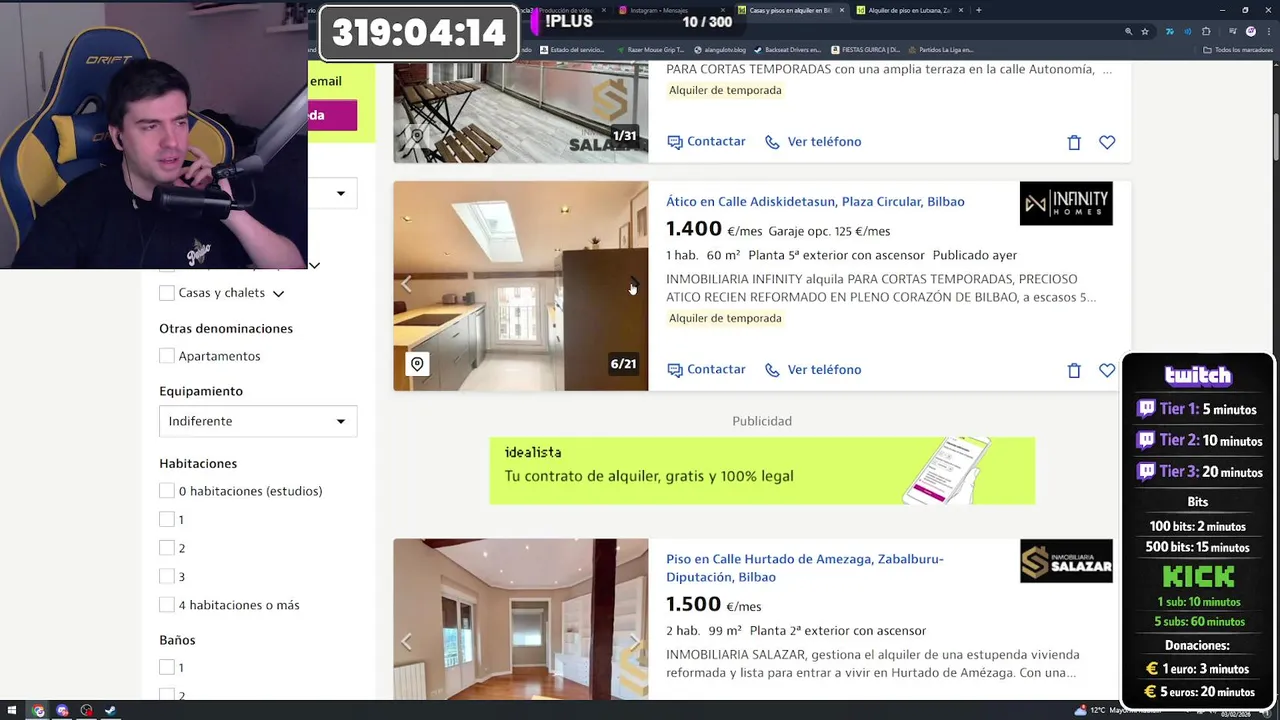The height and width of the screenshot is (720, 1280).
Task: Expand the chevron above Casas y chalets
Action: (x=314, y=265)
